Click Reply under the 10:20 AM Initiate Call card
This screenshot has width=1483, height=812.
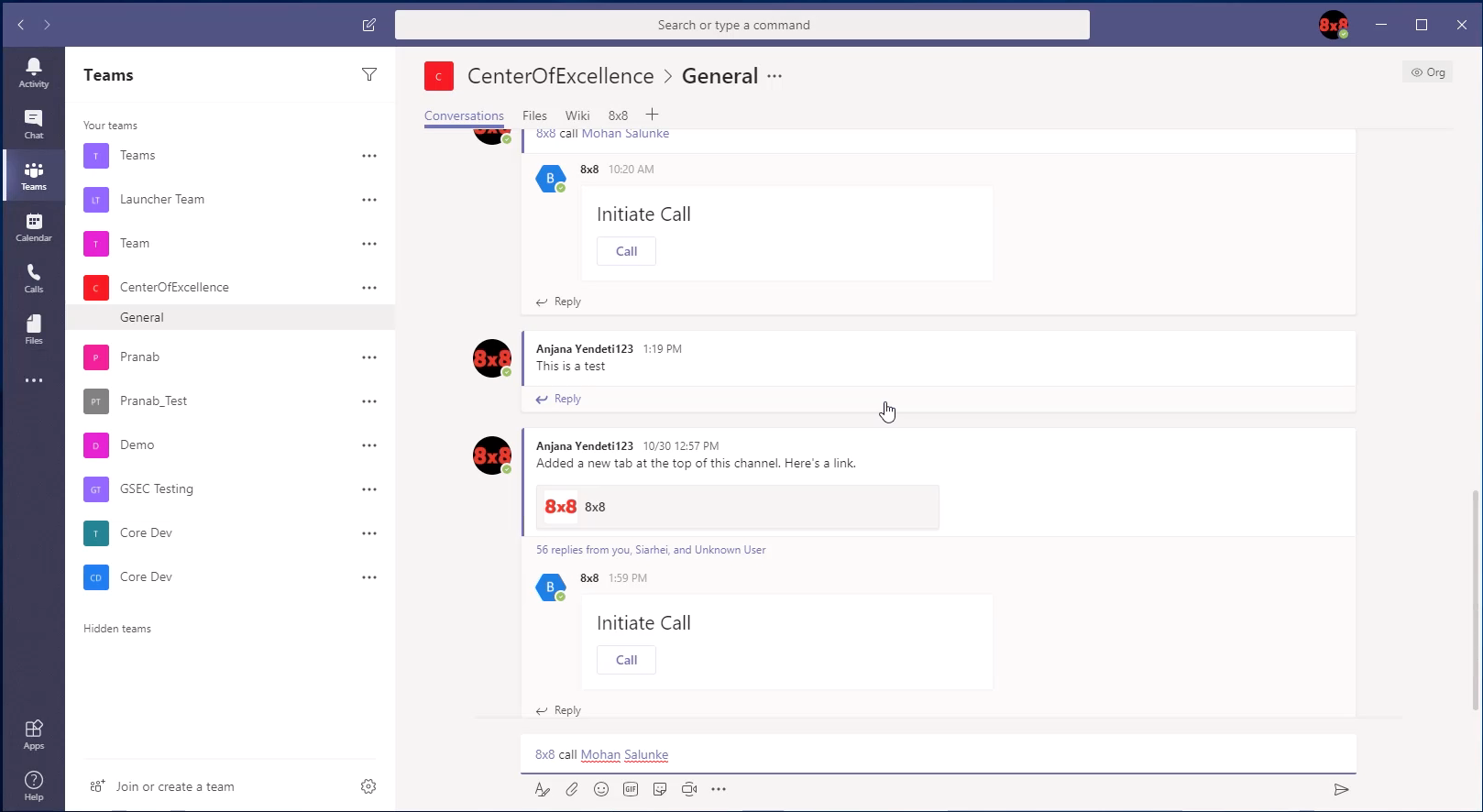click(x=558, y=302)
